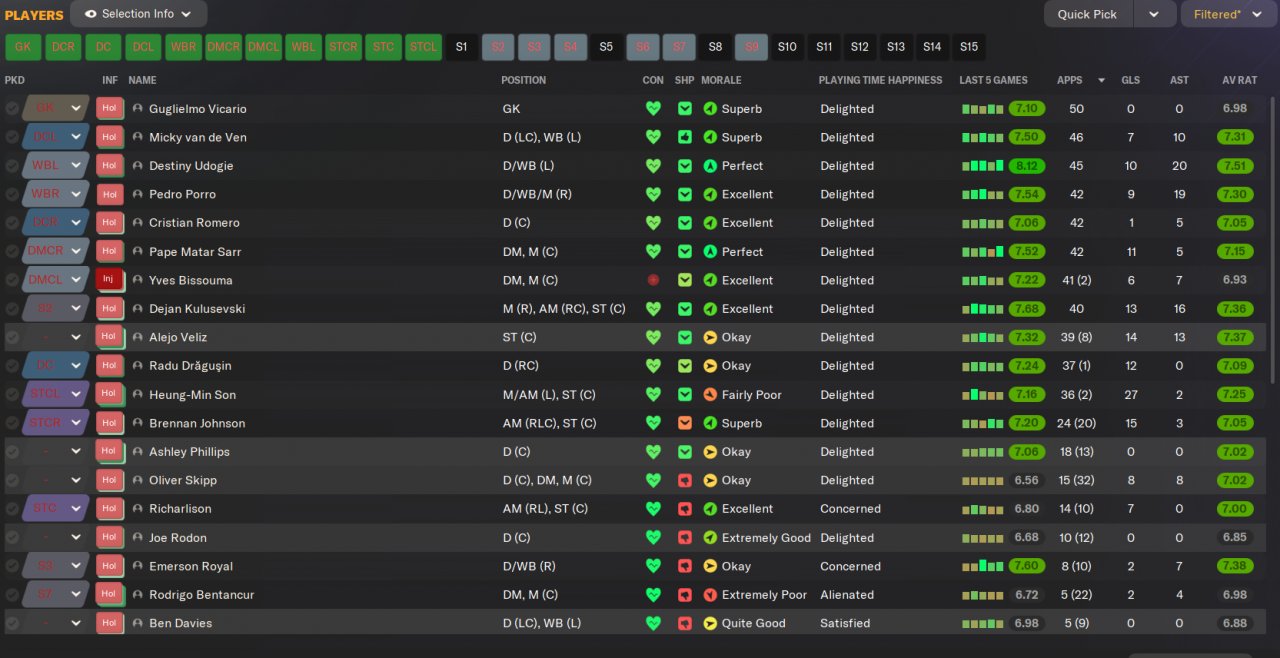Click Extremely Good morale icon for Joe Rodon
This screenshot has height=658, width=1280.
coord(710,537)
